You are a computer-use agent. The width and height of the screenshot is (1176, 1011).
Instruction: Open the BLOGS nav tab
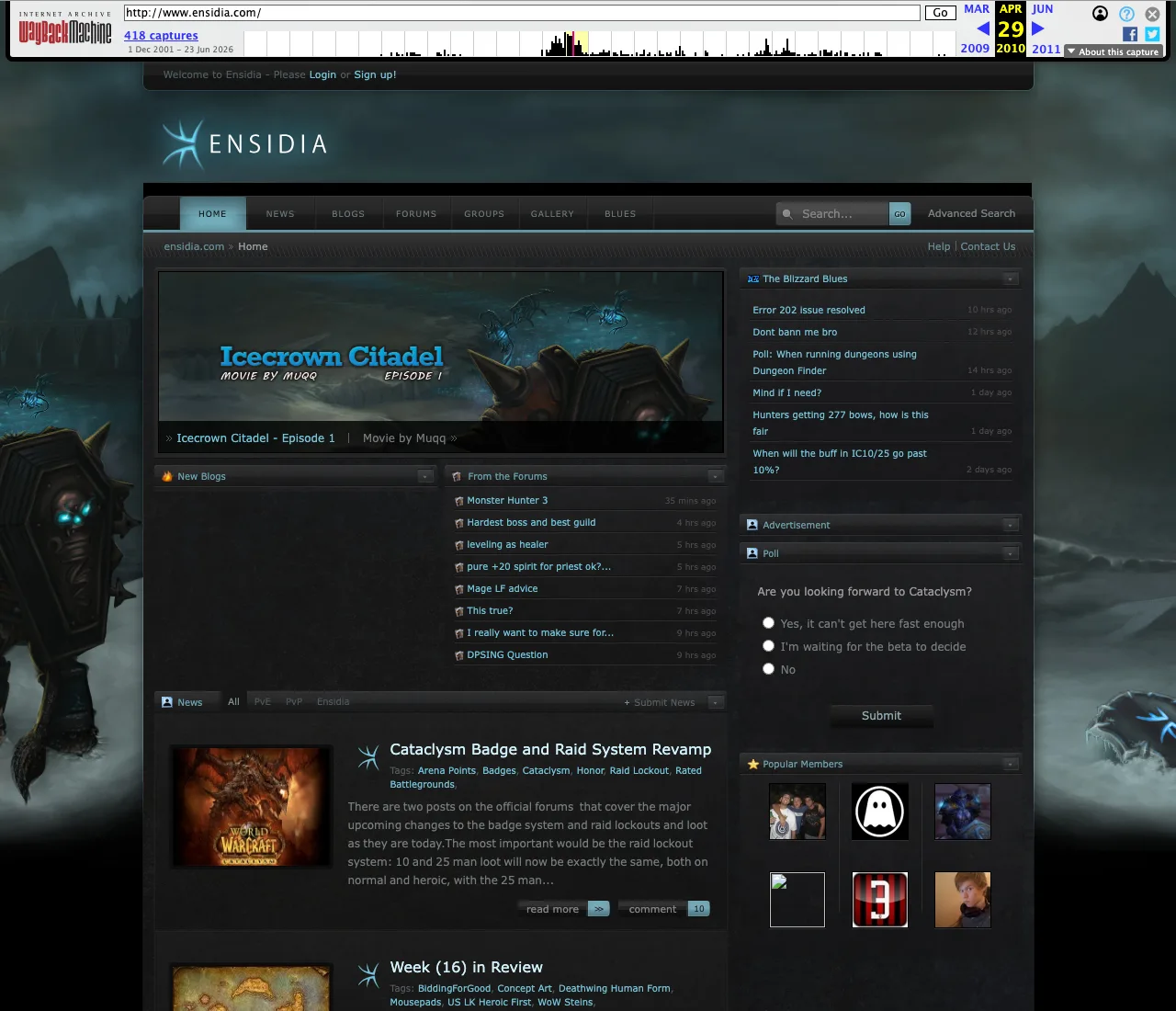(348, 213)
